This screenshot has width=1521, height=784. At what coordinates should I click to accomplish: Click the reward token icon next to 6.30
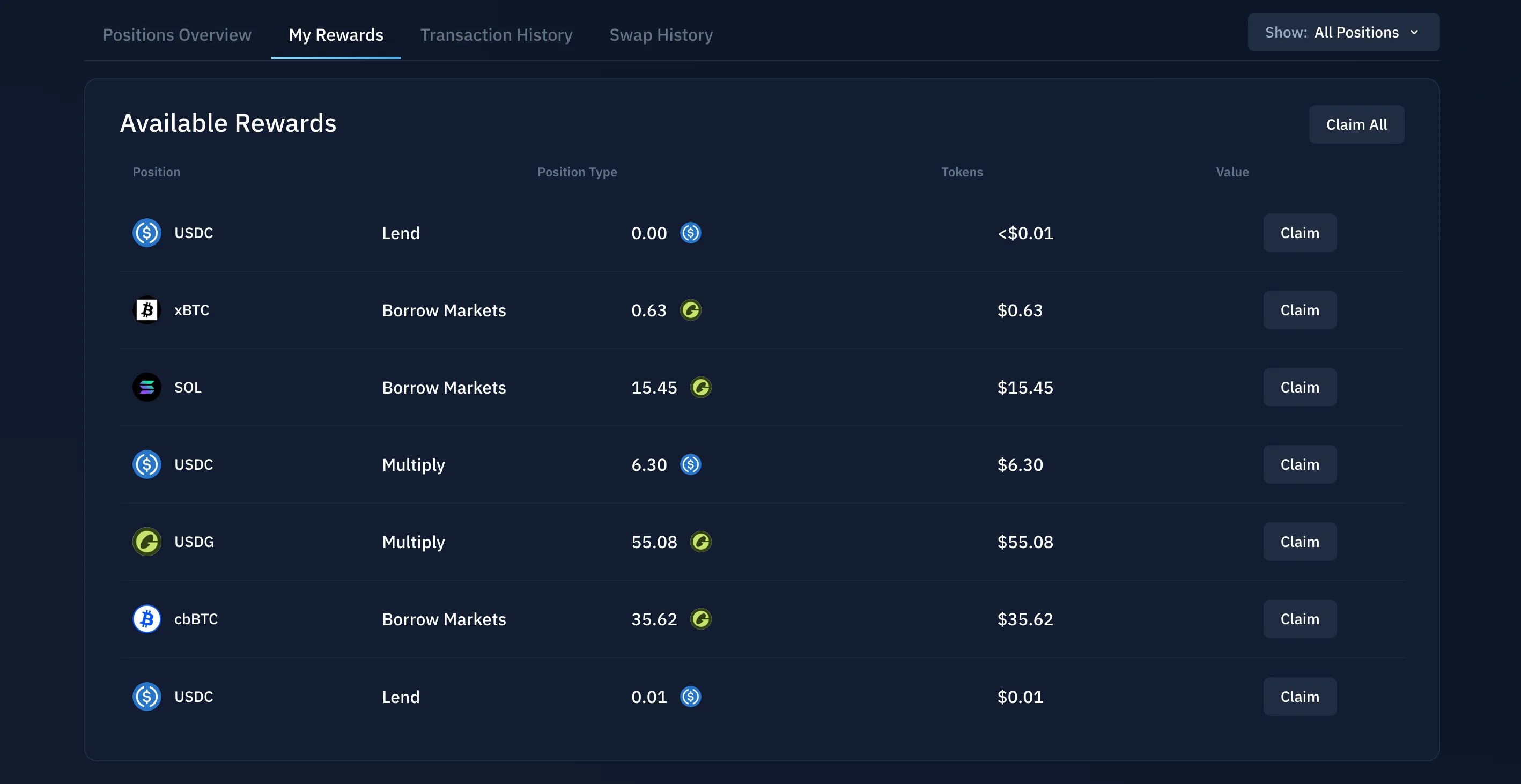690,464
